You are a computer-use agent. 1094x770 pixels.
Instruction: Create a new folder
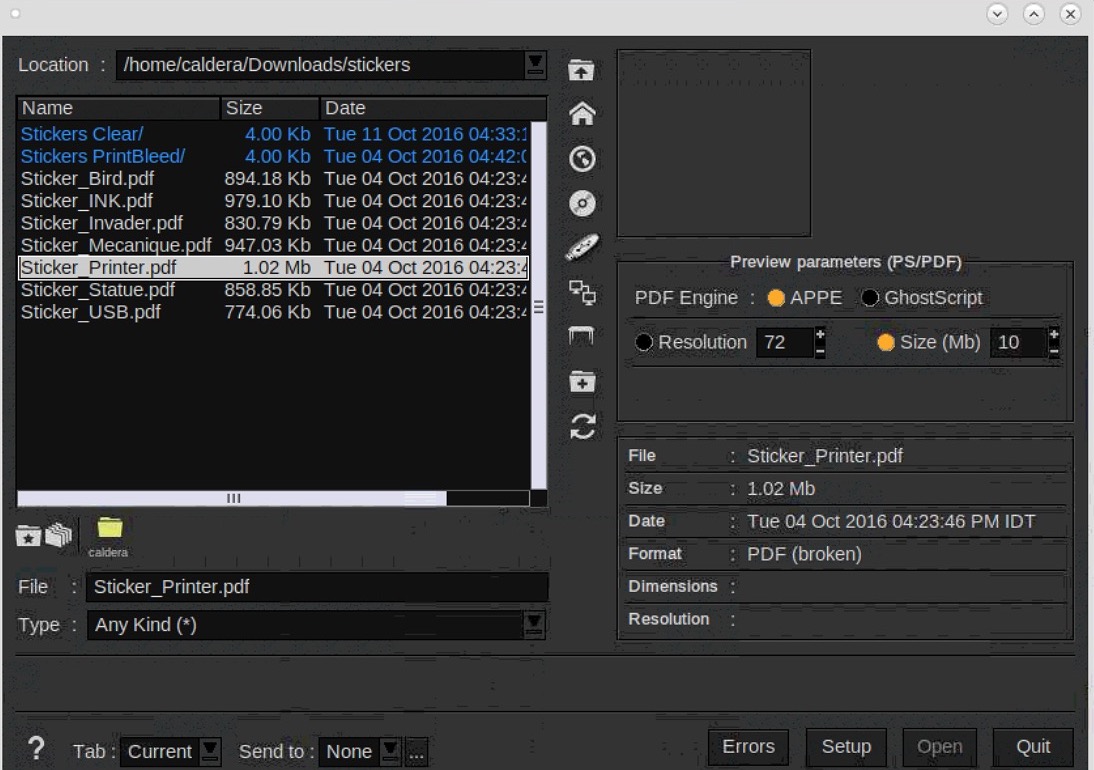(x=581, y=381)
